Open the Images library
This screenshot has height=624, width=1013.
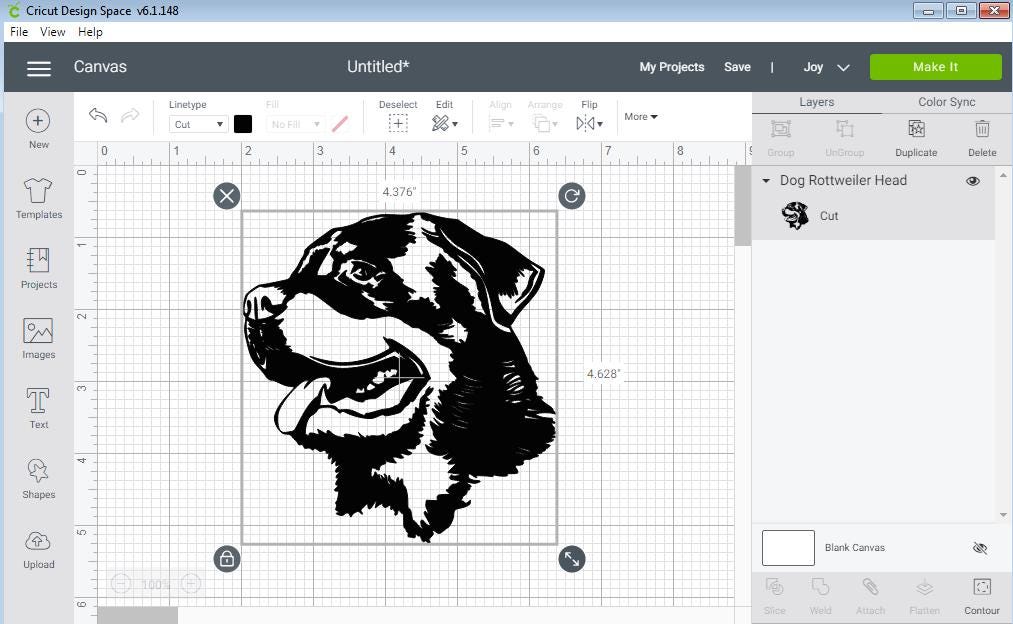click(39, 338)
